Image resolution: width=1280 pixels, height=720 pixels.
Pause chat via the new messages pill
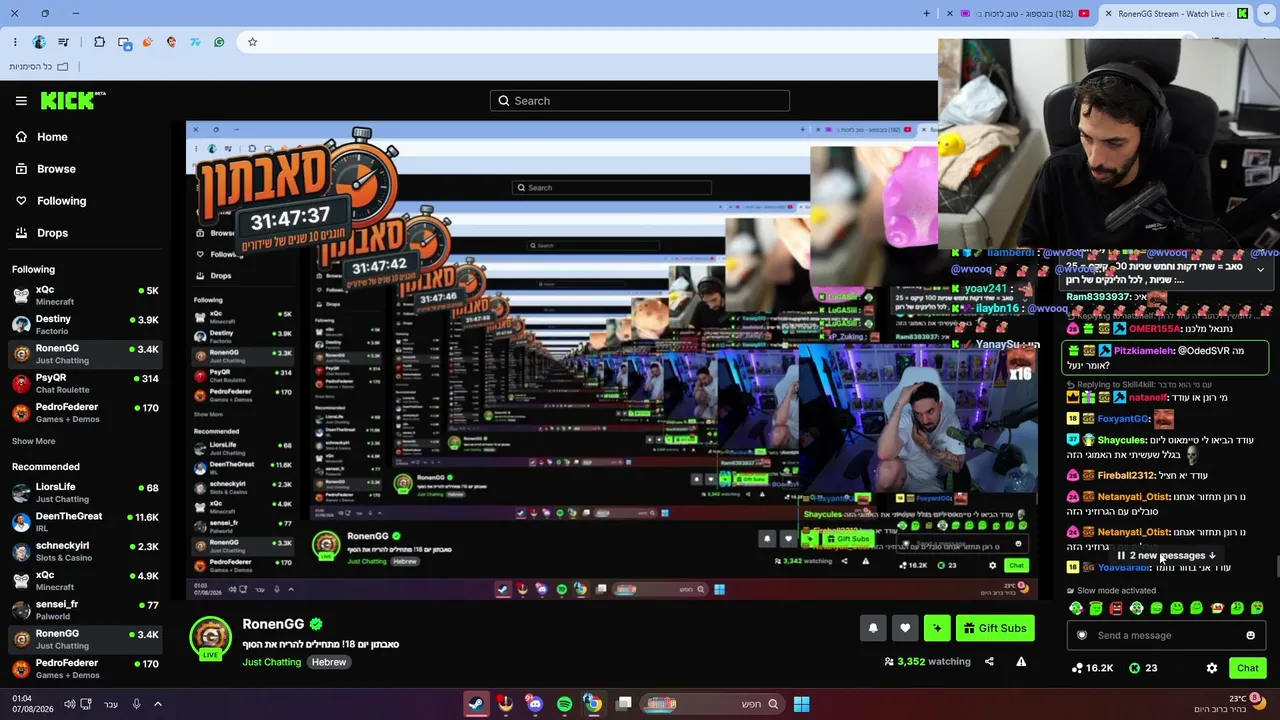click(1166, 555)
